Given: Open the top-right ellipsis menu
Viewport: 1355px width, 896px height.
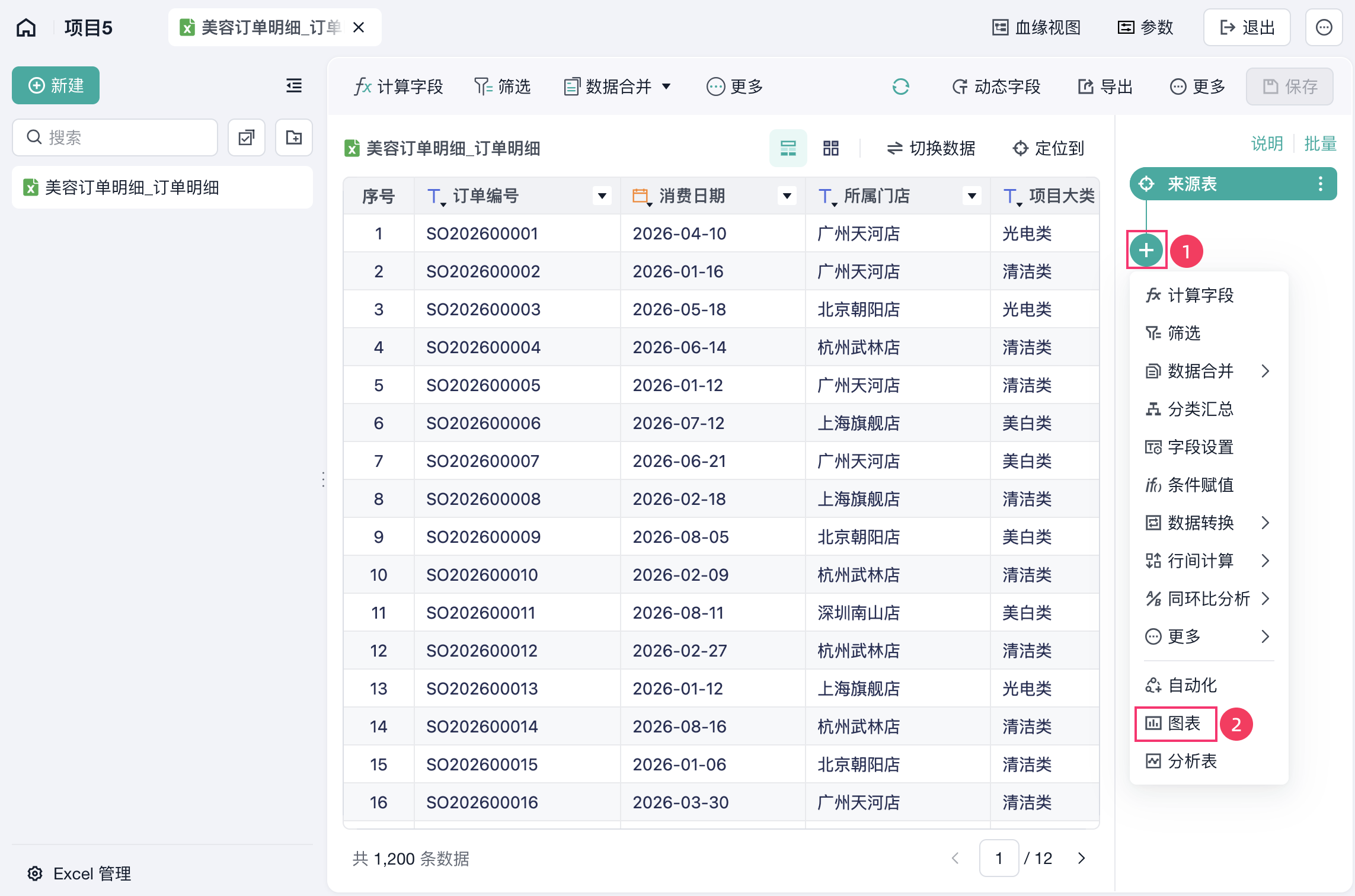Looking at the screenshot, I should pyautogui.click(x=1324, y=28).
